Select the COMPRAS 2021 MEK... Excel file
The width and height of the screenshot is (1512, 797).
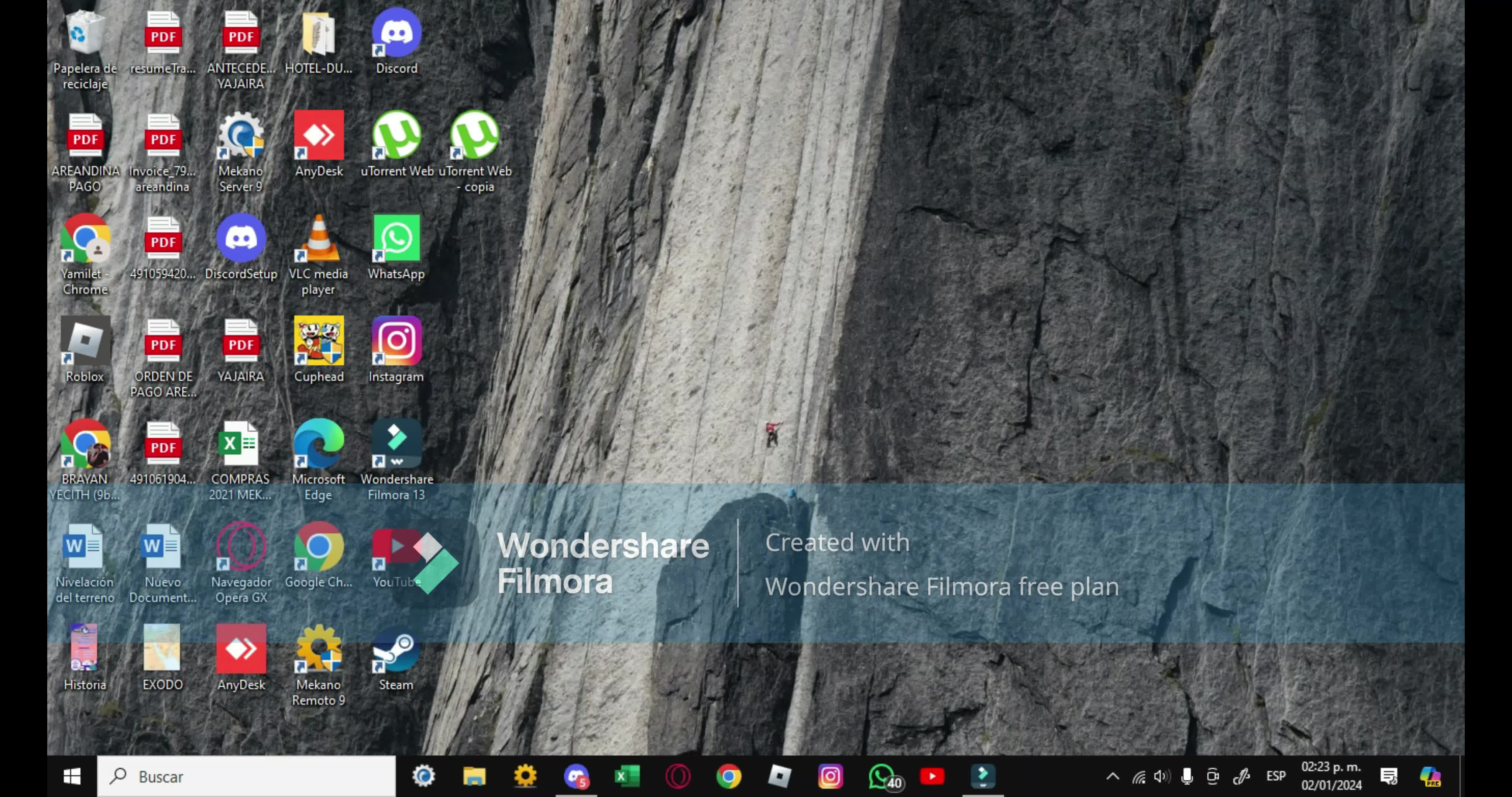coord(241,461)
